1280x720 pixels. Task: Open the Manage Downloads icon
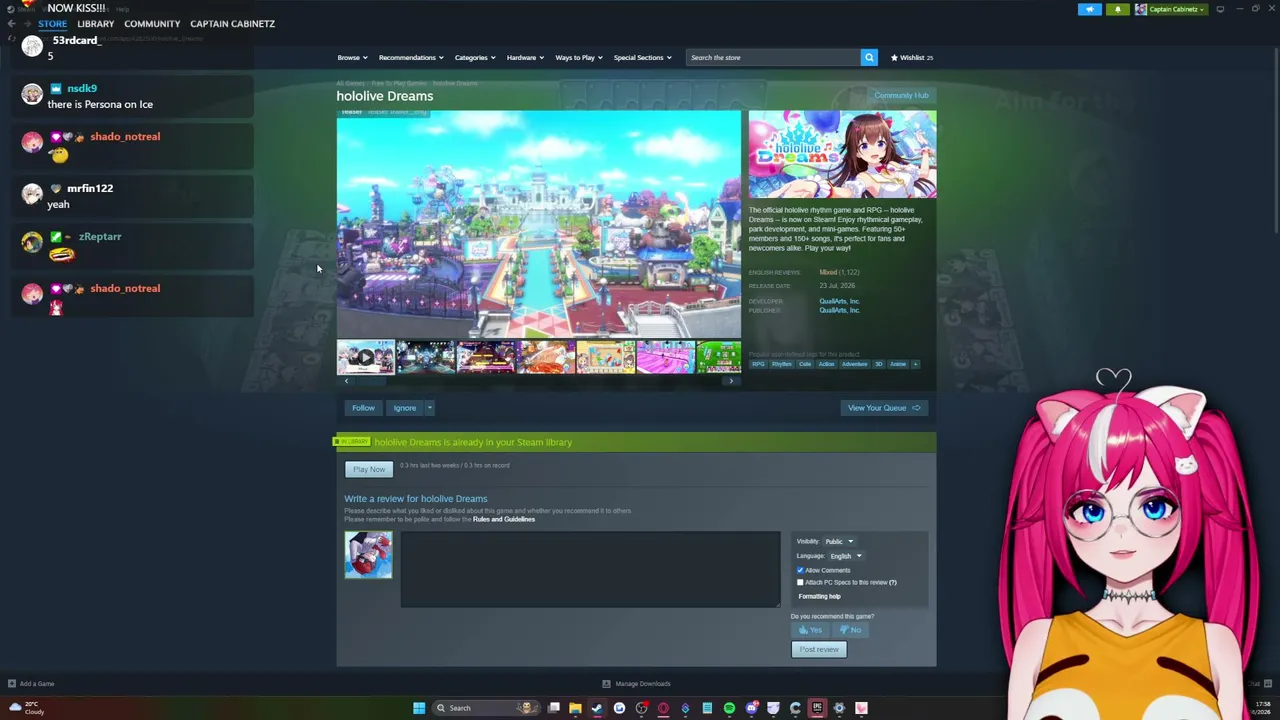[x=606, y=684]
